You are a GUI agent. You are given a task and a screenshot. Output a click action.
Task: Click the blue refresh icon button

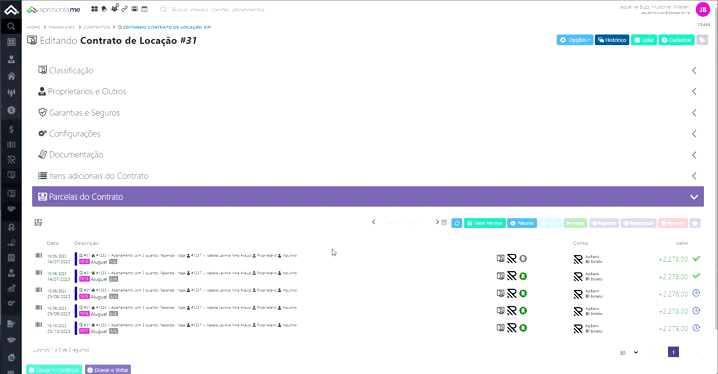457,223
